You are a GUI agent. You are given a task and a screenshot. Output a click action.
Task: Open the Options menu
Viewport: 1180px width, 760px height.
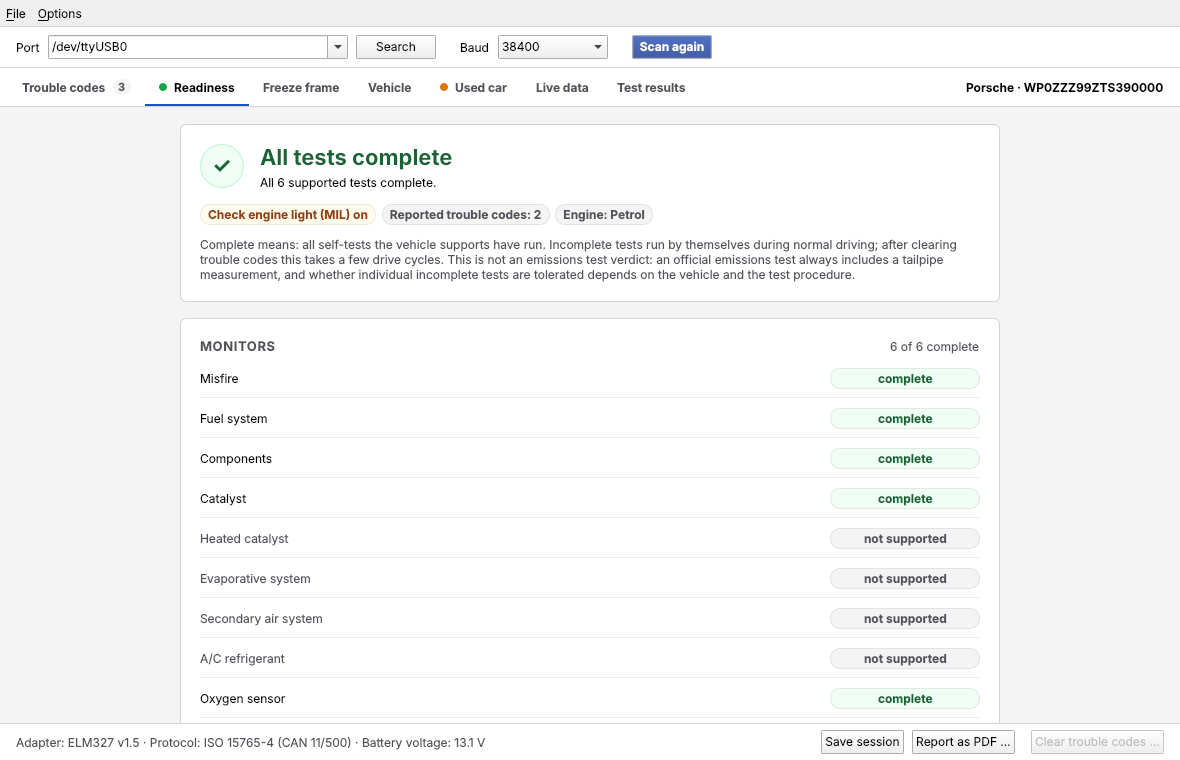coord(59,14)
